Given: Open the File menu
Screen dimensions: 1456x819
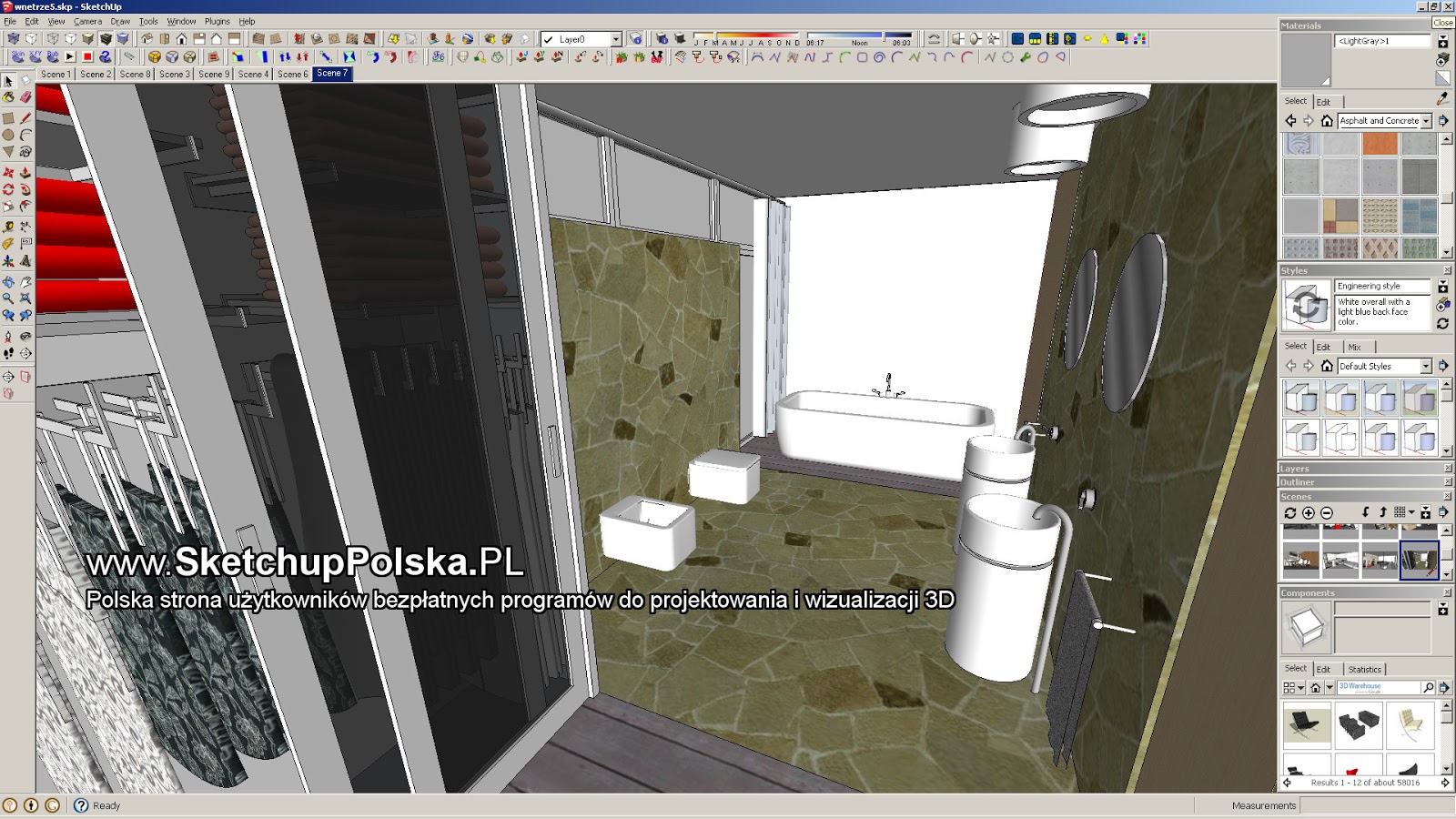Looking at the screenshot, I should 10,21.
